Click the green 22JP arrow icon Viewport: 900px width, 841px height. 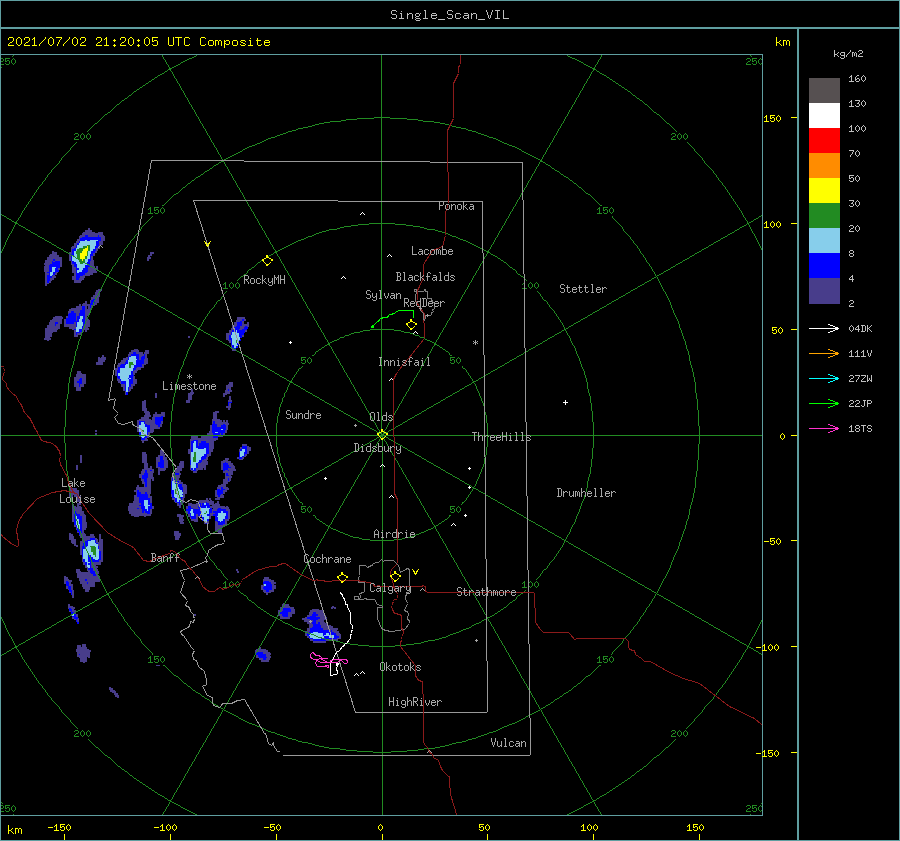[824, 404]
